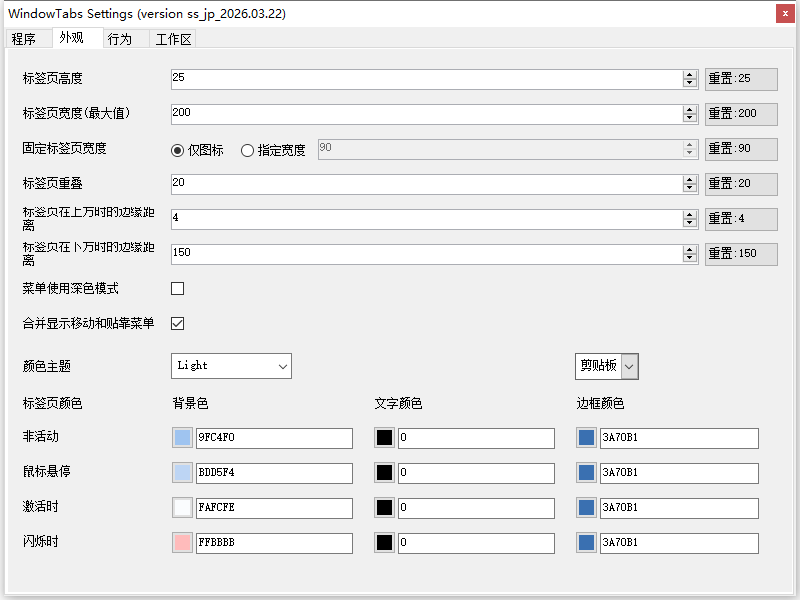Click the 重置:25 button for 标签页高度
800x600 pixels.
[x=741, y=79]
